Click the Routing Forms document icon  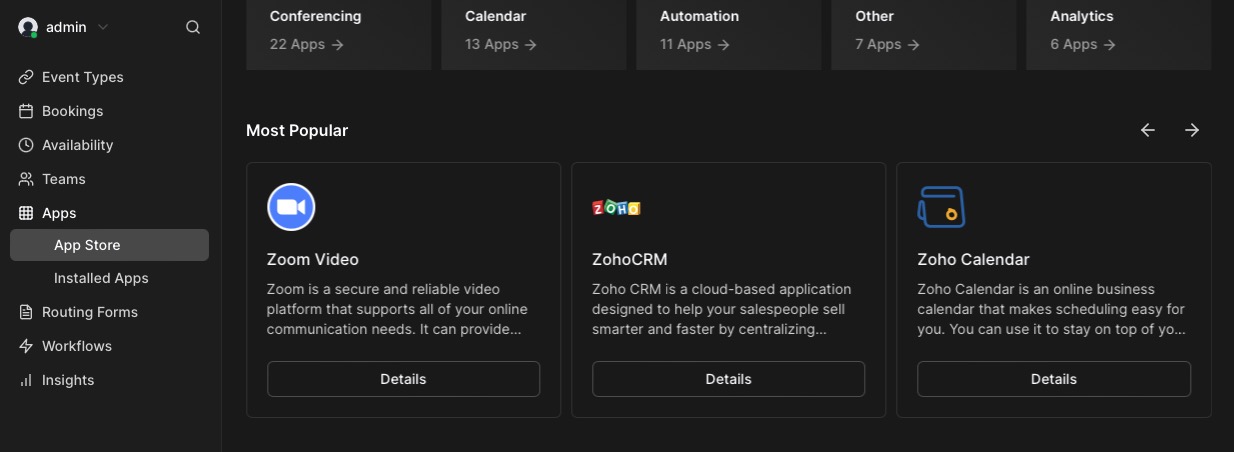tap(26, 312)
